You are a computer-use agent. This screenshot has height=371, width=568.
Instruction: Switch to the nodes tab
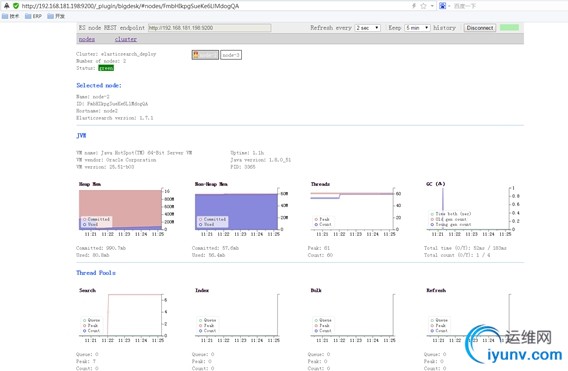pos(87,39)
